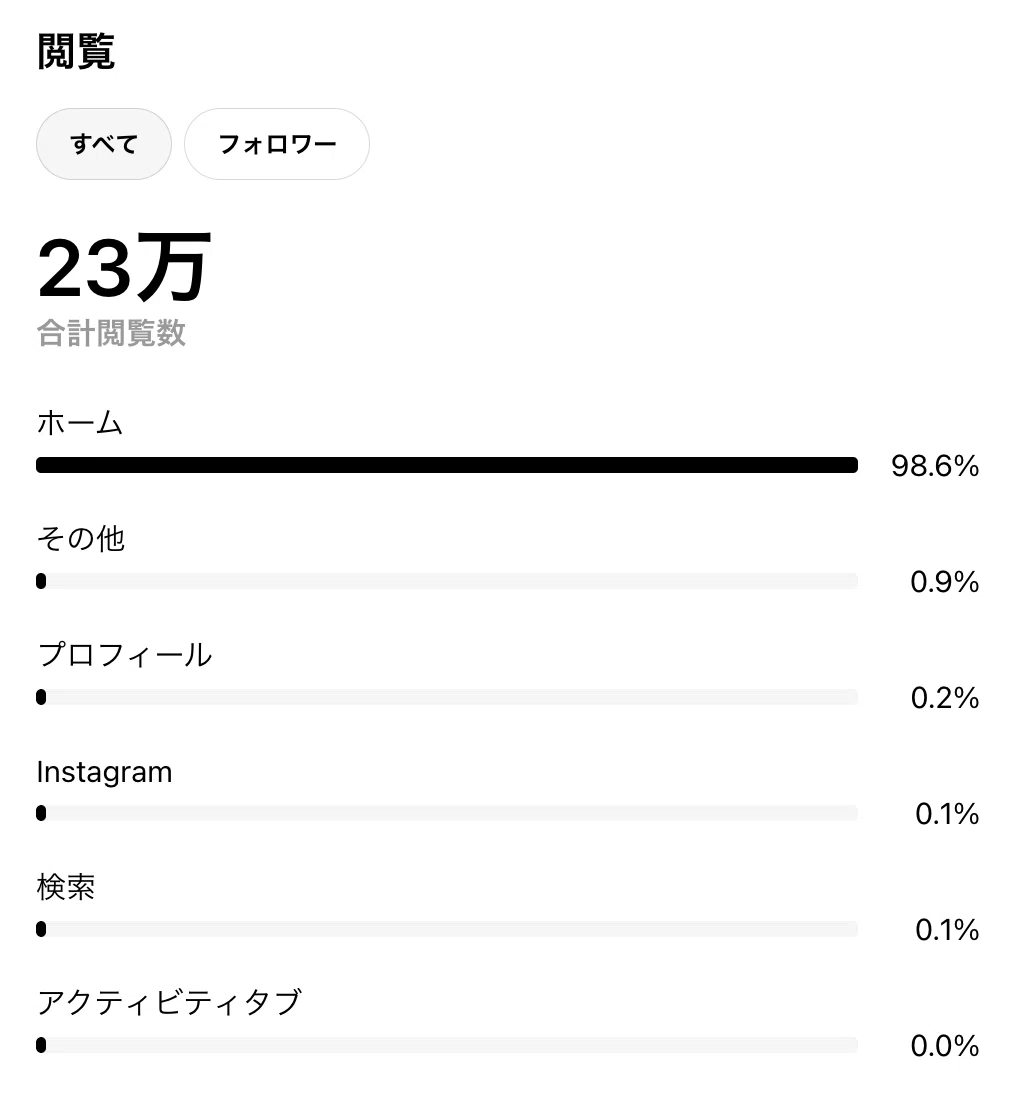Screen dimensions: 1018x1106
Task: Click the 98.6% percentage value
Action: click(935, 466)
